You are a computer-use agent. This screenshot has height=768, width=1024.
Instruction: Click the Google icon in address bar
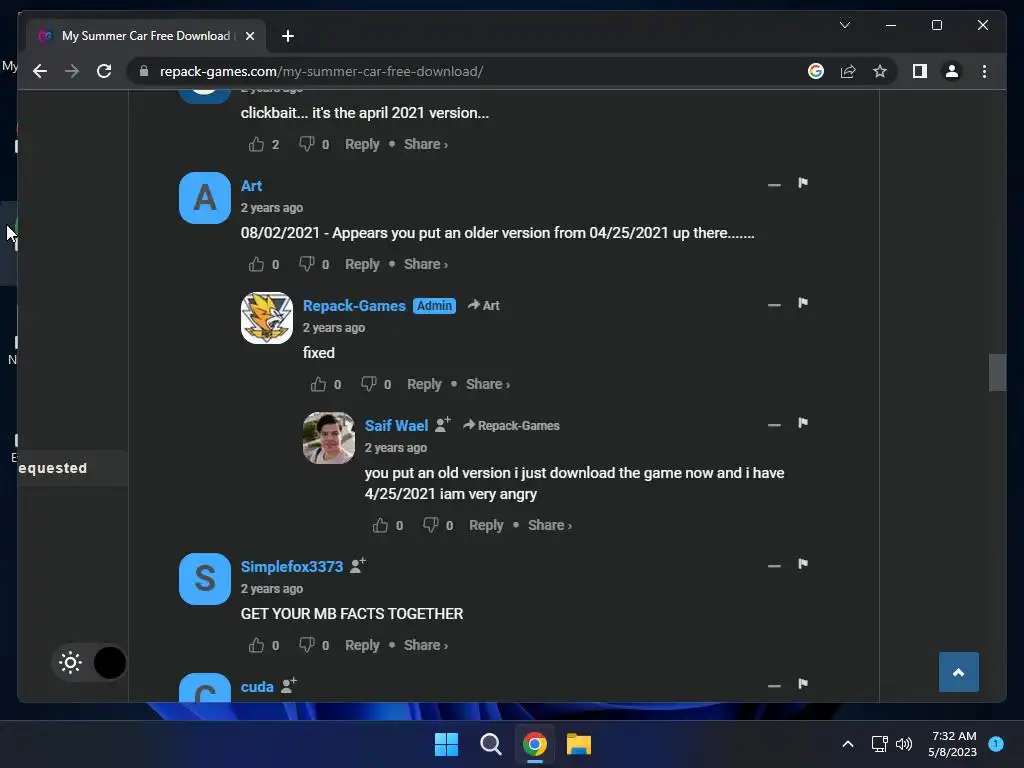816,71
